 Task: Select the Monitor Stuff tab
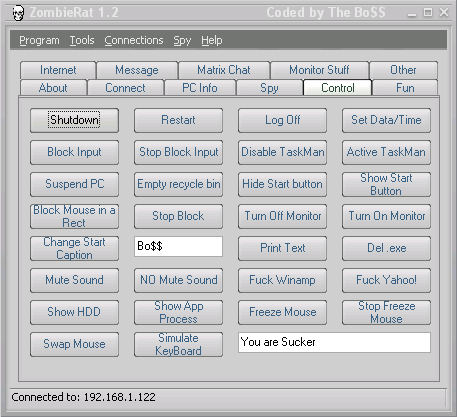point(319,70)
